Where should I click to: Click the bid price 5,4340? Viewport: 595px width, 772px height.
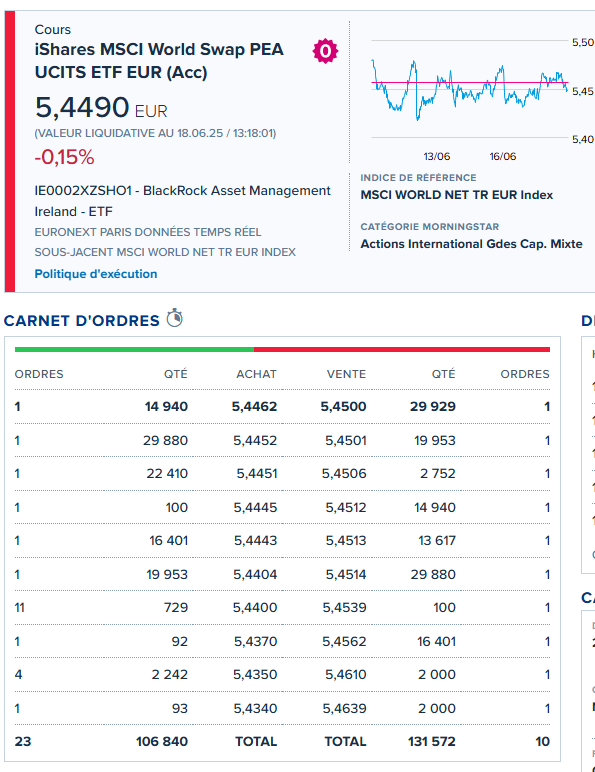pos(255,708)
